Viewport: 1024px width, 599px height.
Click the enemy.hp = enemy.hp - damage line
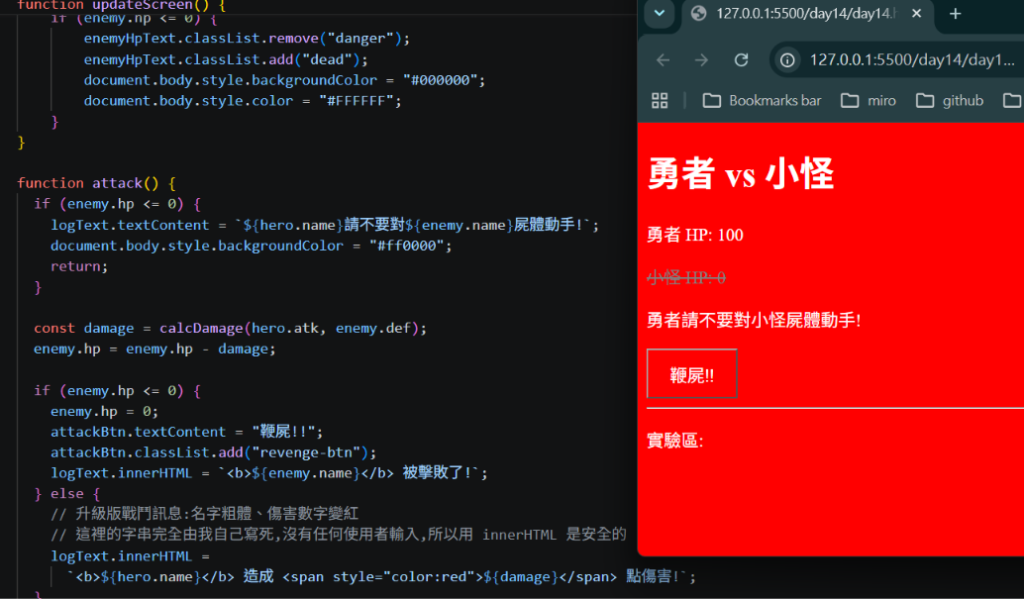(x=154, y=349)
